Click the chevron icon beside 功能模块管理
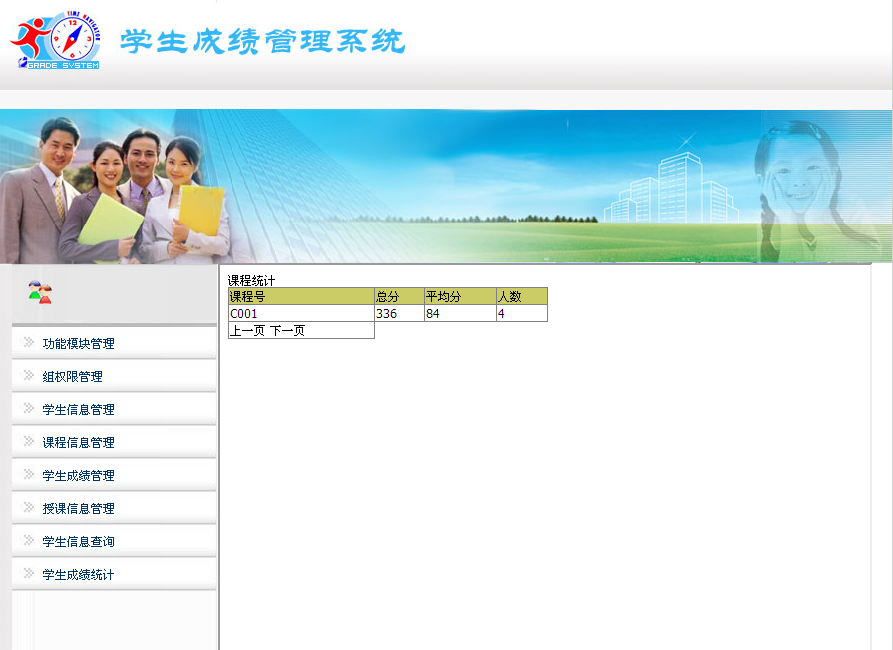 [28, 343]
